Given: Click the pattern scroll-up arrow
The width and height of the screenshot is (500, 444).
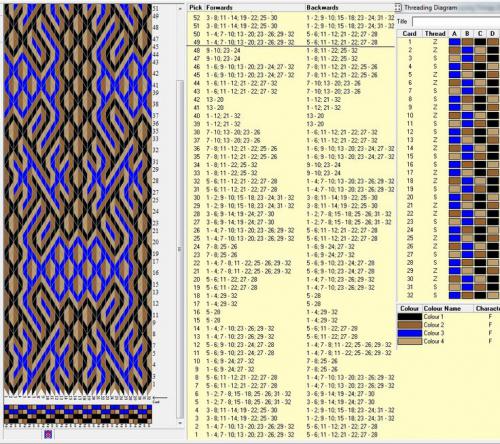Looking at the screenshot, I should [x=180, y=9].
